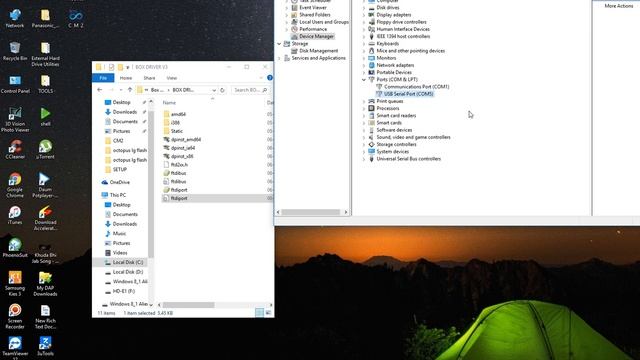Open Local Disk (D:) in navigation pane
The width and height of the screenshot is (640, 360).
tap(128, 272)
